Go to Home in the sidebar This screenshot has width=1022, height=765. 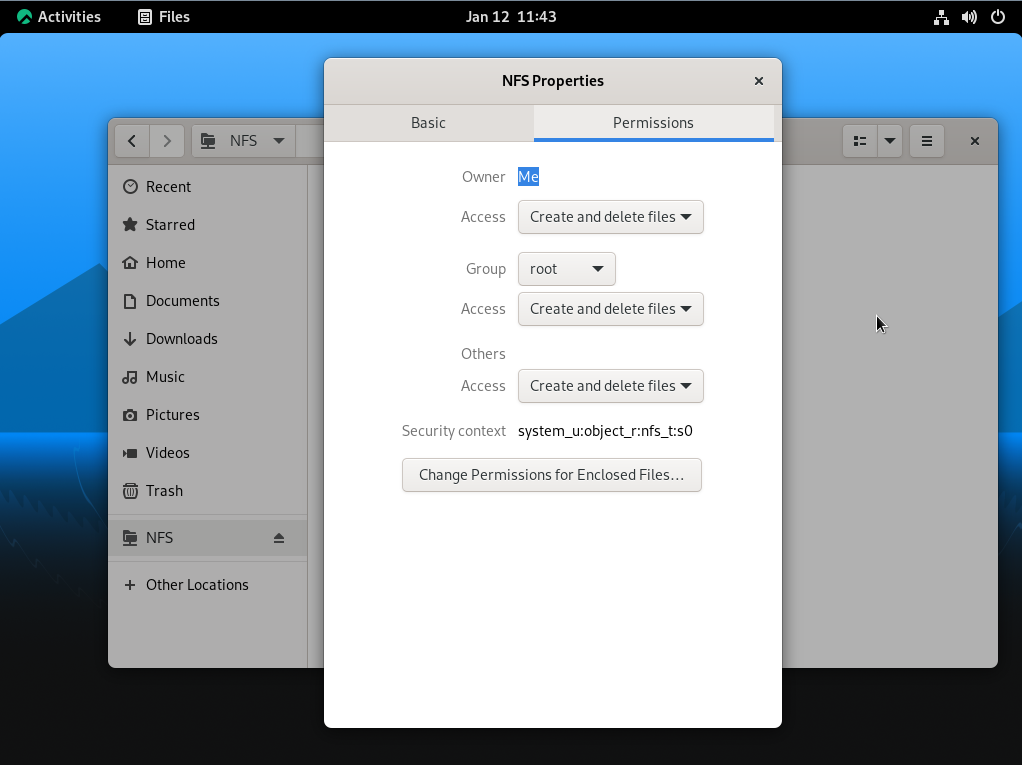pos(207,263)
